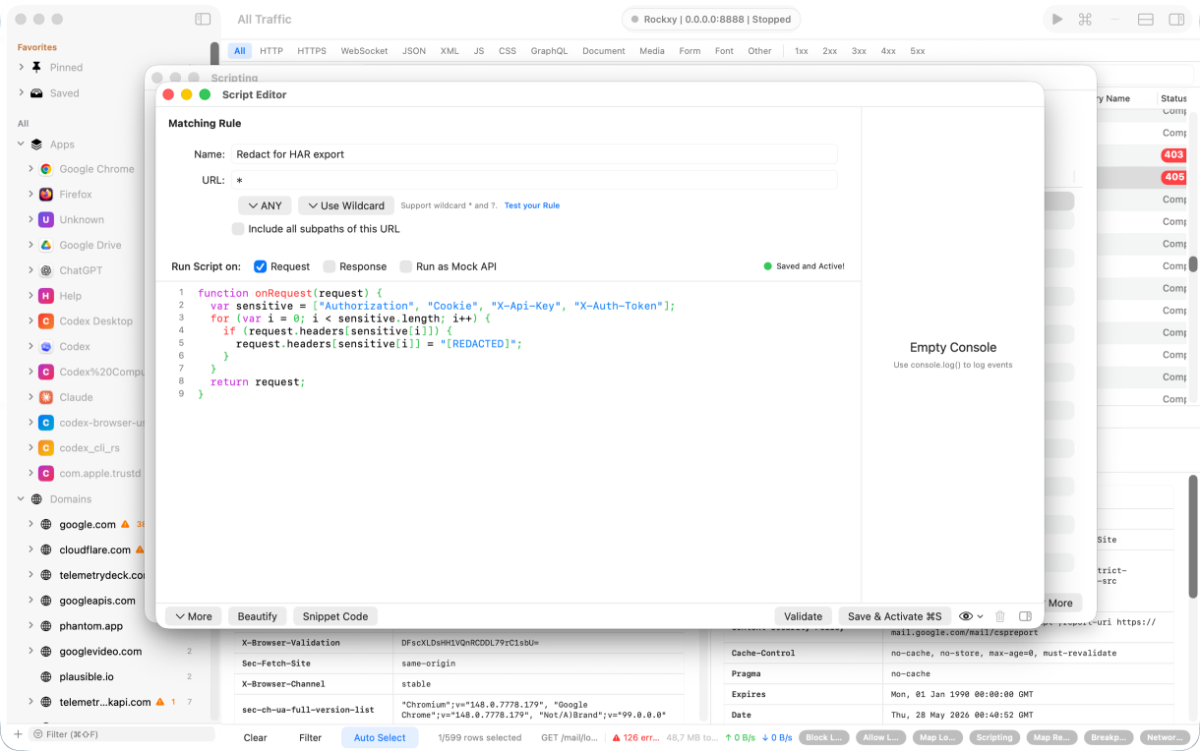Click the Apps stack icon

[37, 144]
